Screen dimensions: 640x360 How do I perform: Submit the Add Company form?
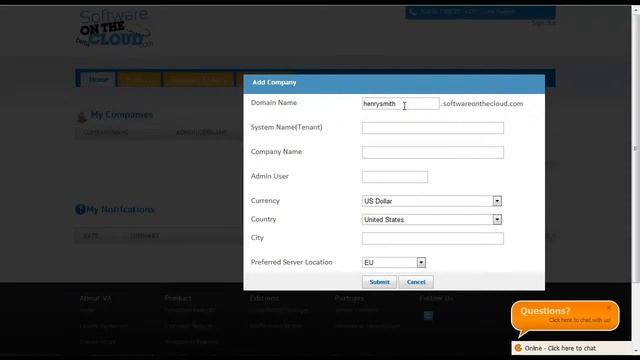tap(379, 282)
